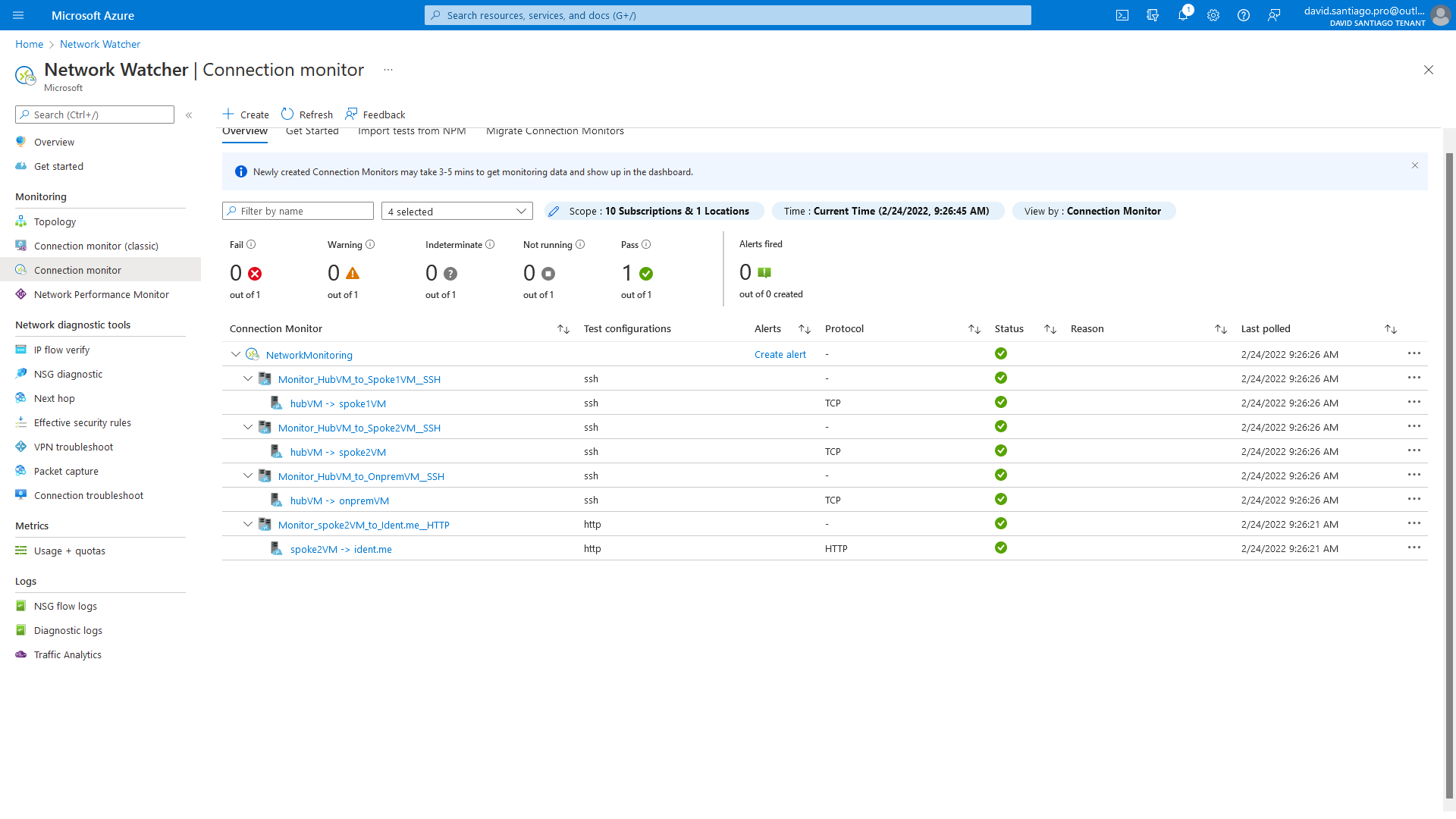Click the Not running info icon

coord(580,244)
